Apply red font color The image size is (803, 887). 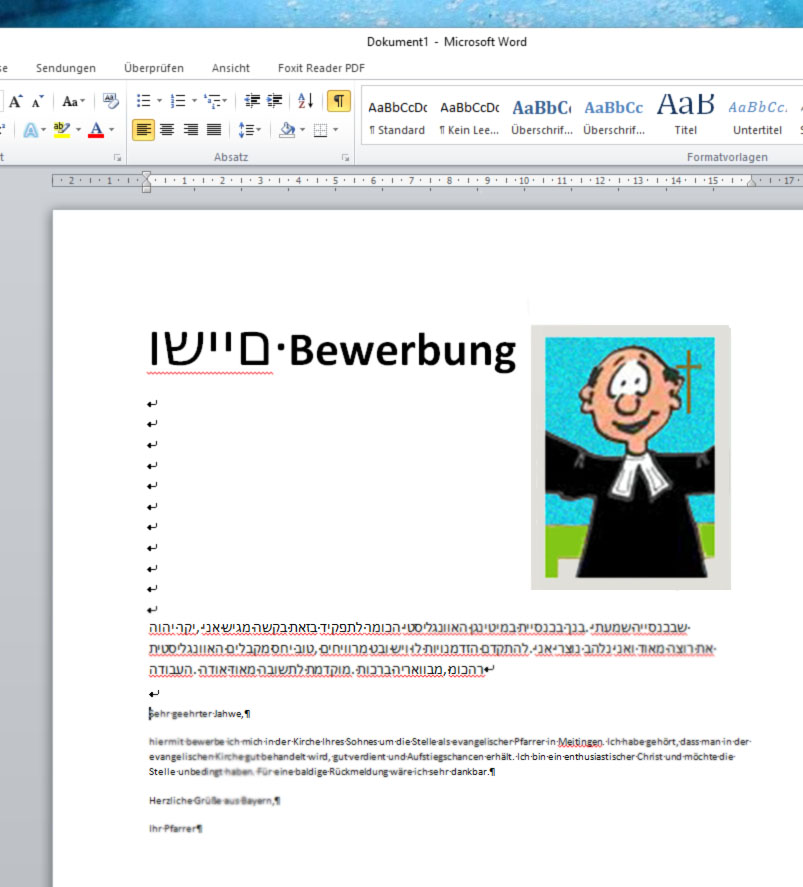click(96, 130)
